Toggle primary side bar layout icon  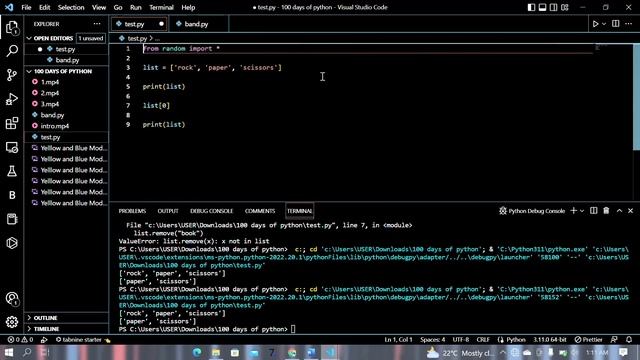click(x=531, y=7)
